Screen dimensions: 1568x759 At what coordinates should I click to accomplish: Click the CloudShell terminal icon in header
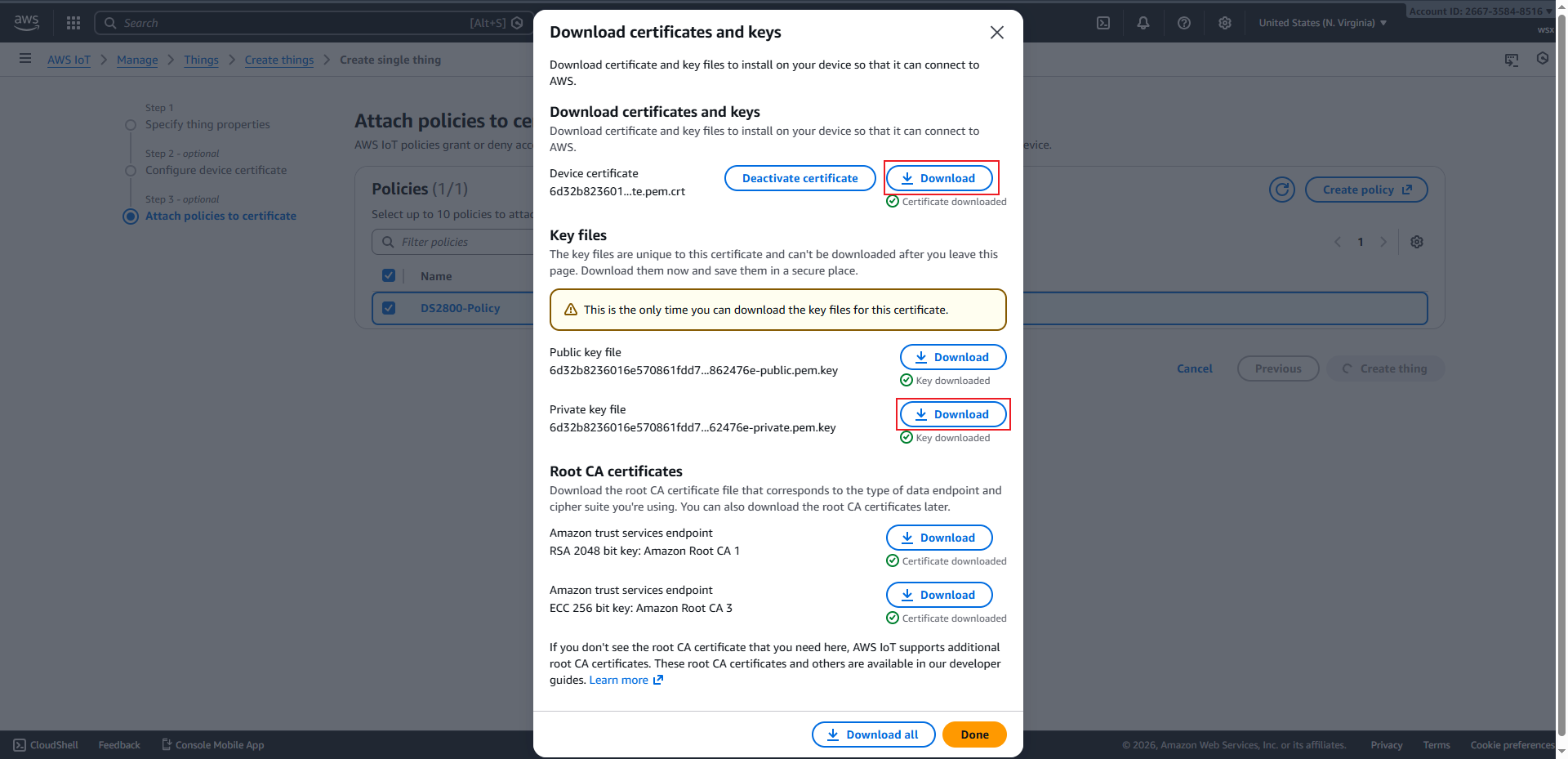pos(1103,23)
